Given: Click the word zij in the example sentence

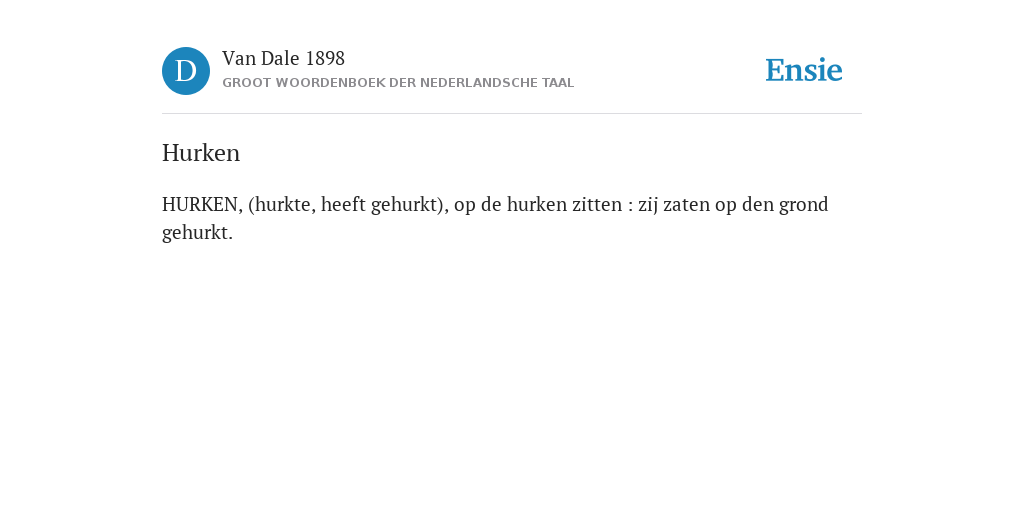Looking at the screenshot, I should 648,205.
